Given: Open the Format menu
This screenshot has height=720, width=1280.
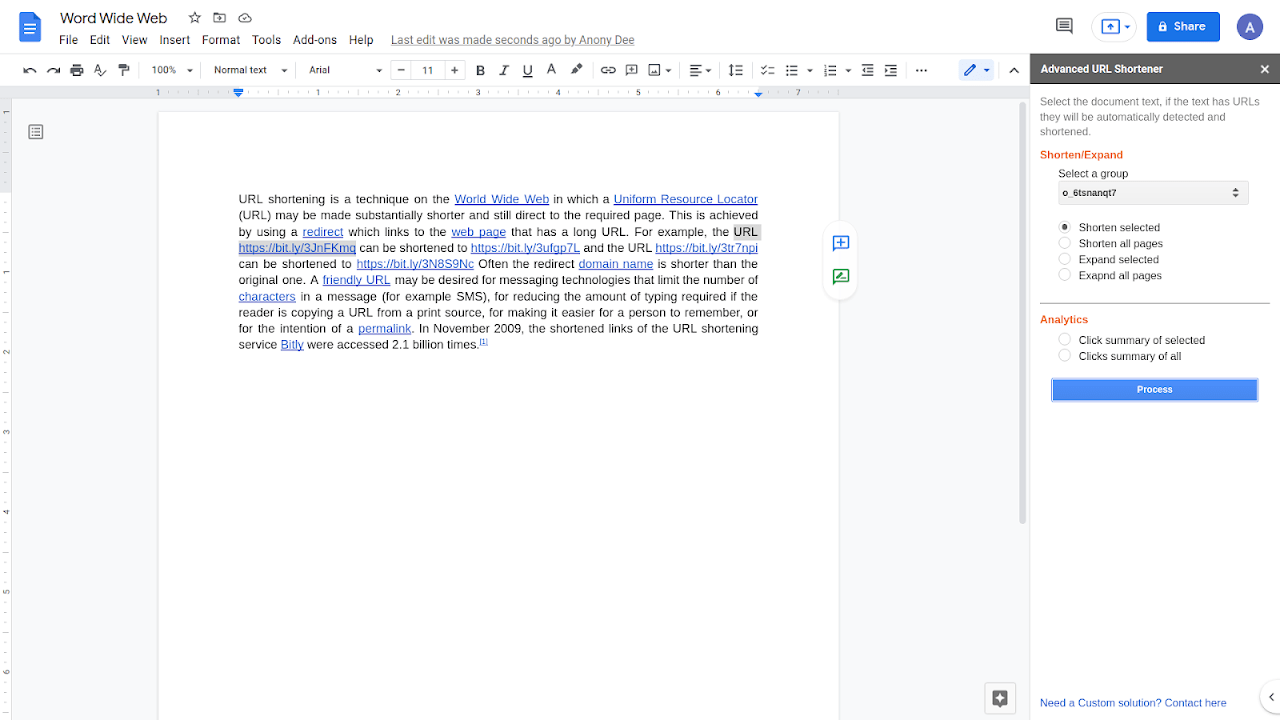Looking at the screenshot, I should [221, 40].
